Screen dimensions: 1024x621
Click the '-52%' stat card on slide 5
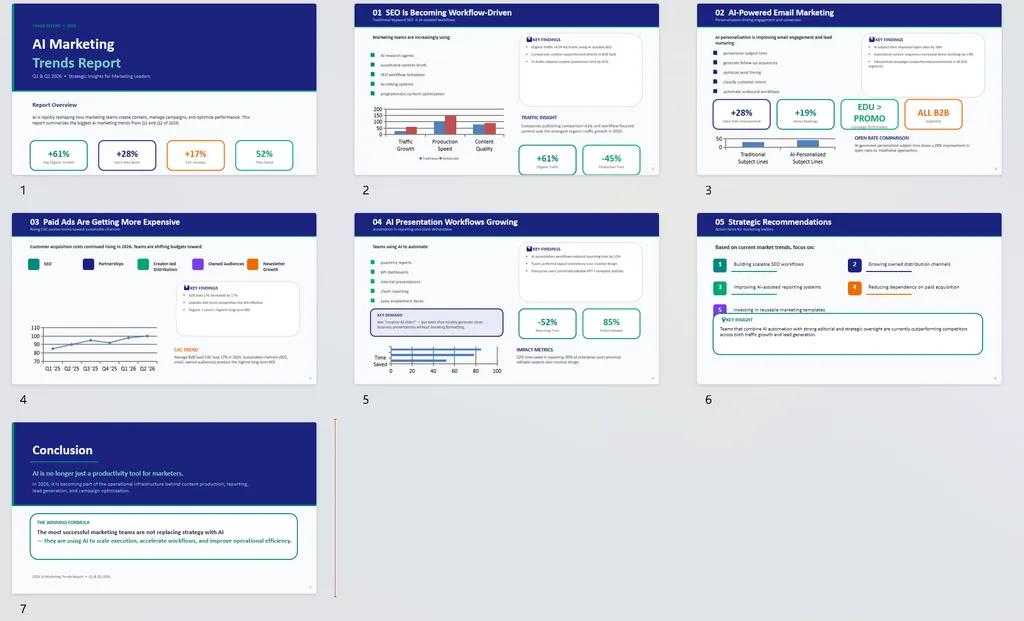point(547,324)
